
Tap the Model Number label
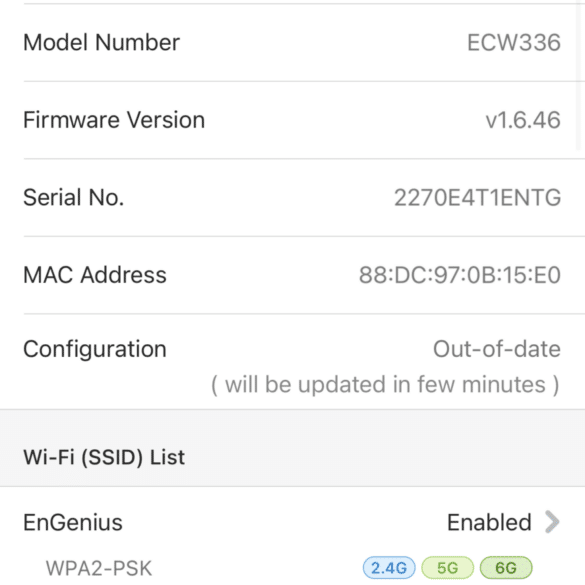101,42
